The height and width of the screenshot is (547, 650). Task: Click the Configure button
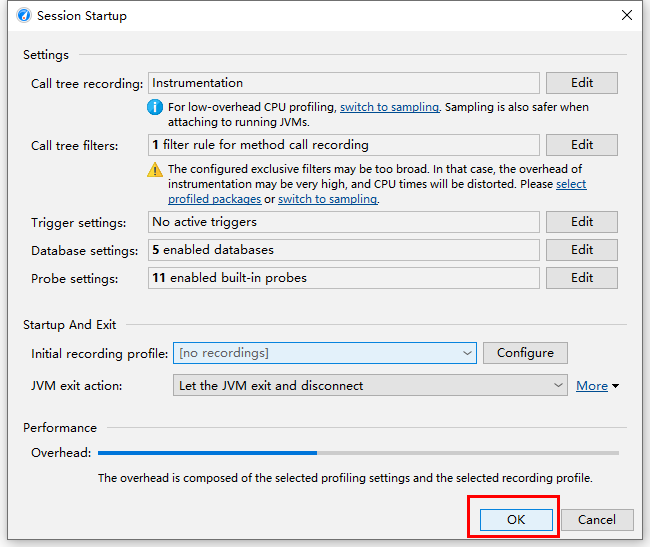tap(525, 353)
